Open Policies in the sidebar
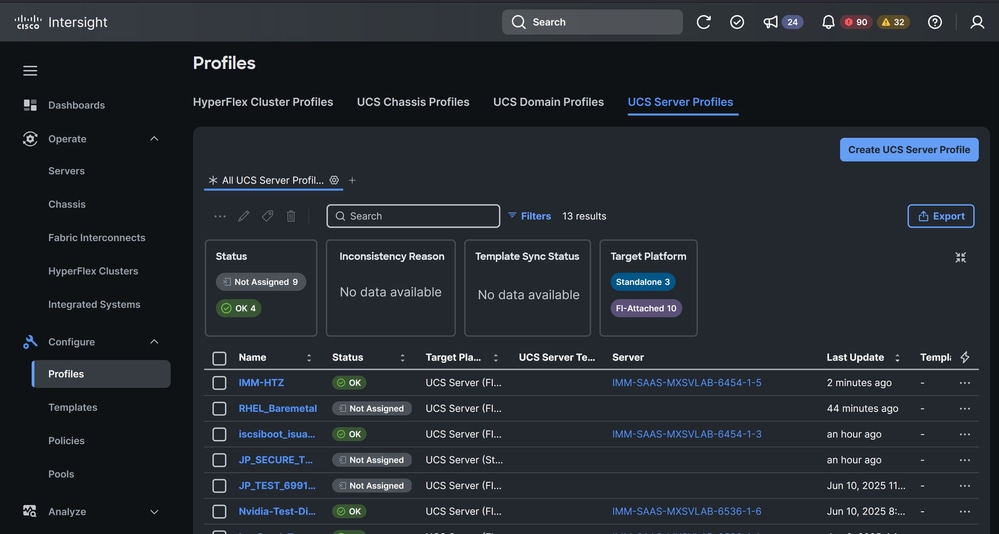Screen dimensions: 999x534 click(66, 441)
